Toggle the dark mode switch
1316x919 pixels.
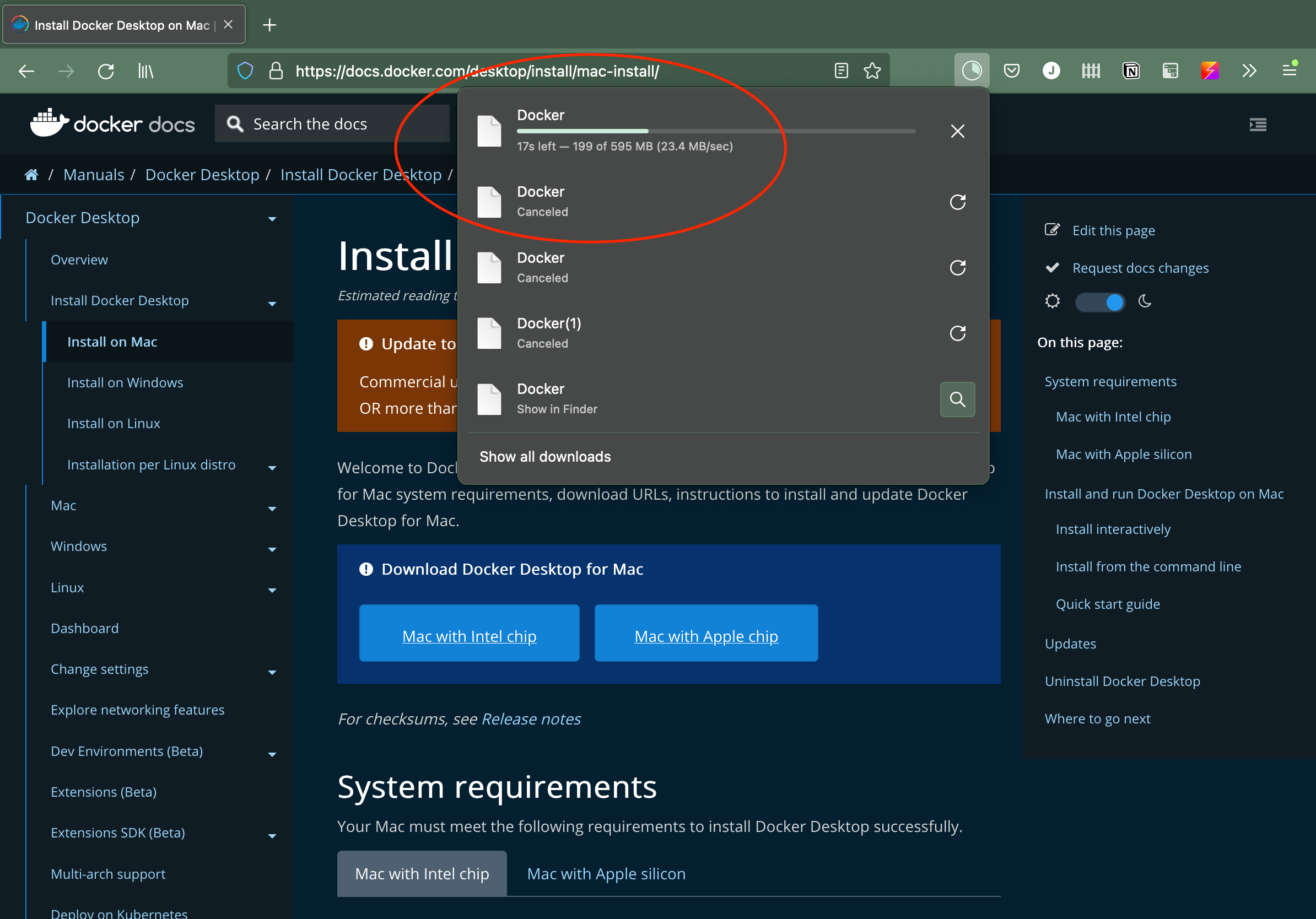click(1099, 302)
